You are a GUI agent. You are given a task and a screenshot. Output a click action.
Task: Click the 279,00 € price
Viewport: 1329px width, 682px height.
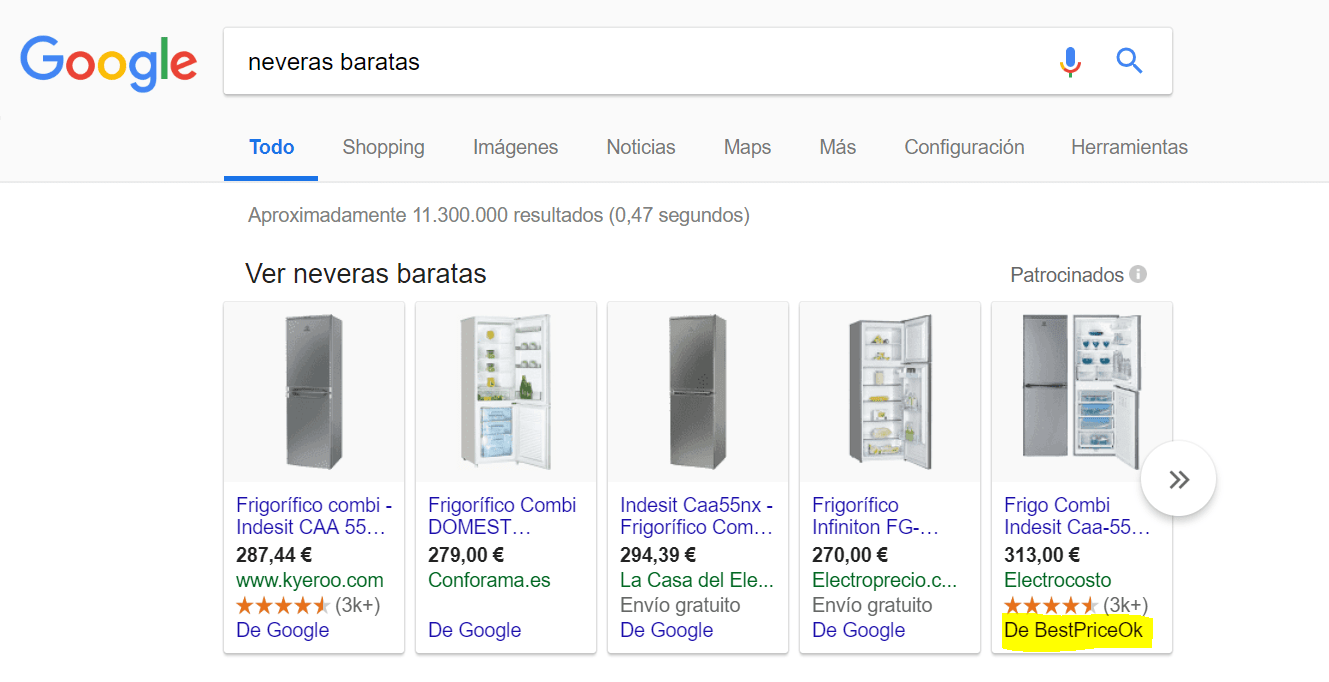(x=466, y=555)
